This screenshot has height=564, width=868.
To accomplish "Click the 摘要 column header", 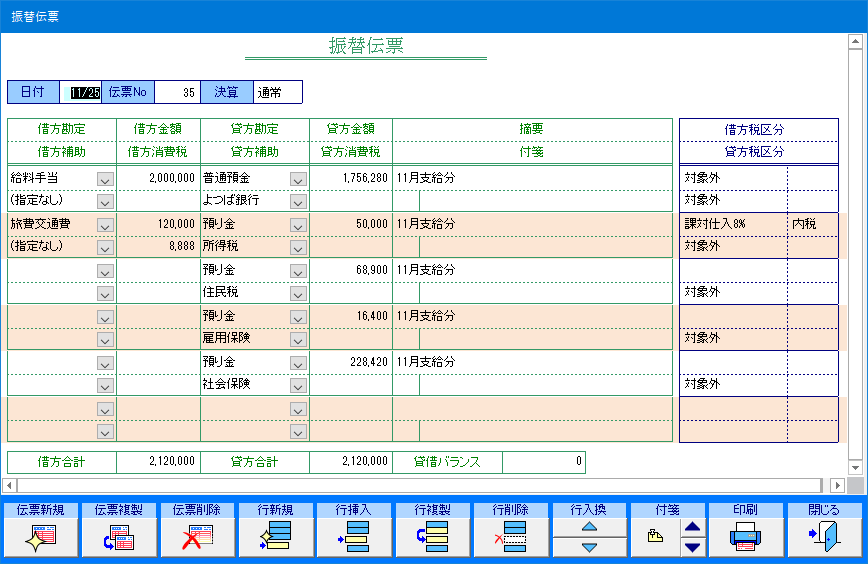I will pos(532,129).
